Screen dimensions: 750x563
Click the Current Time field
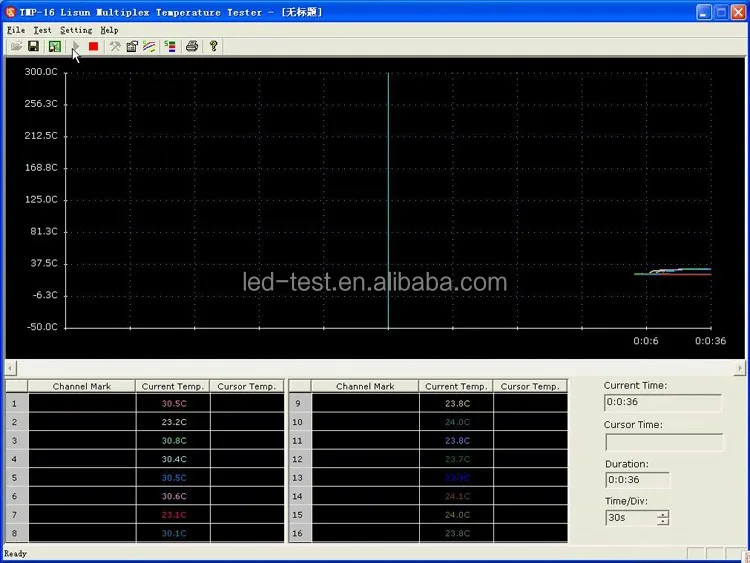[663, 402]
